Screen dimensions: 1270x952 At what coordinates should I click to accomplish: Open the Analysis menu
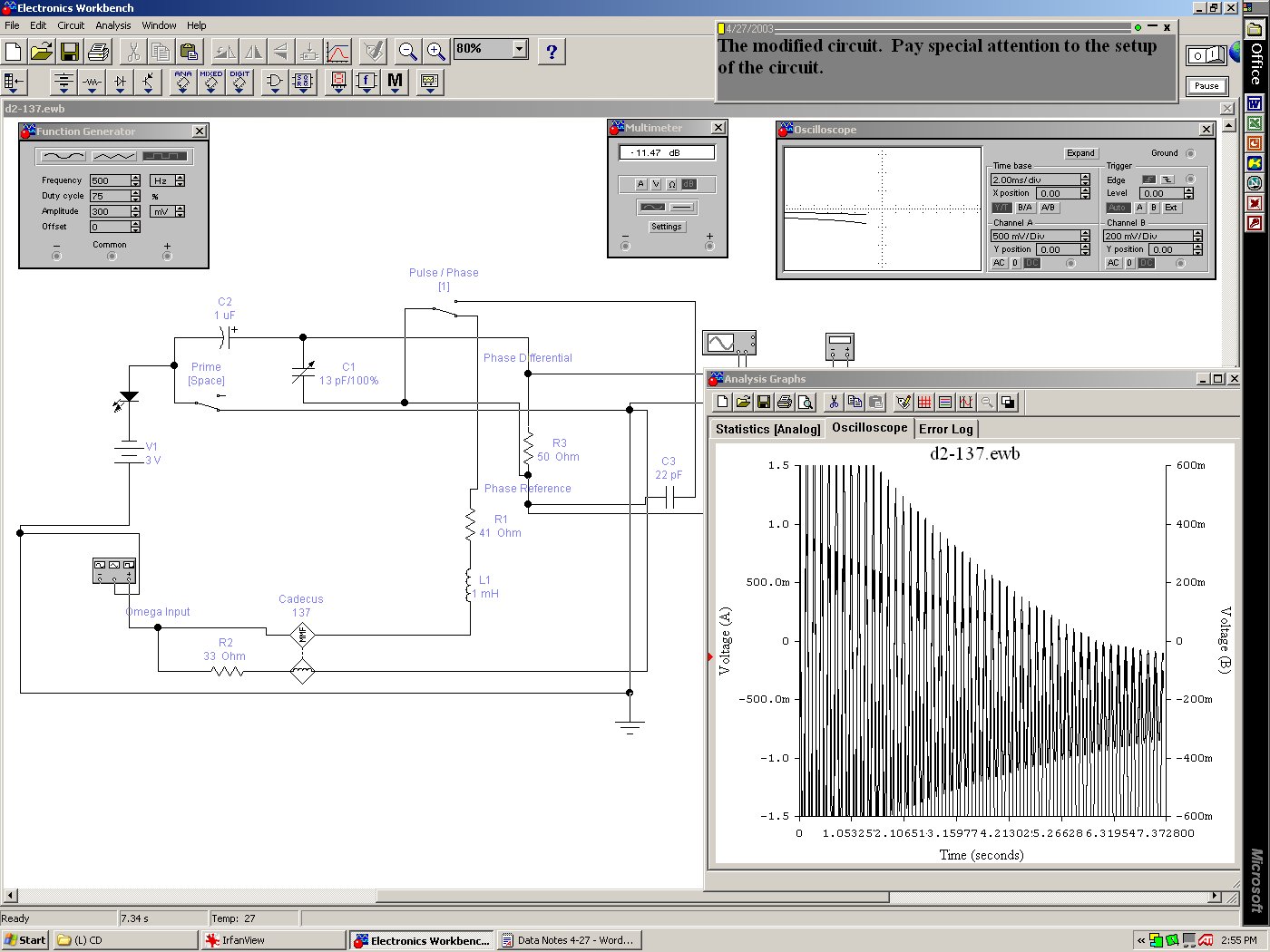pos(113,25)
